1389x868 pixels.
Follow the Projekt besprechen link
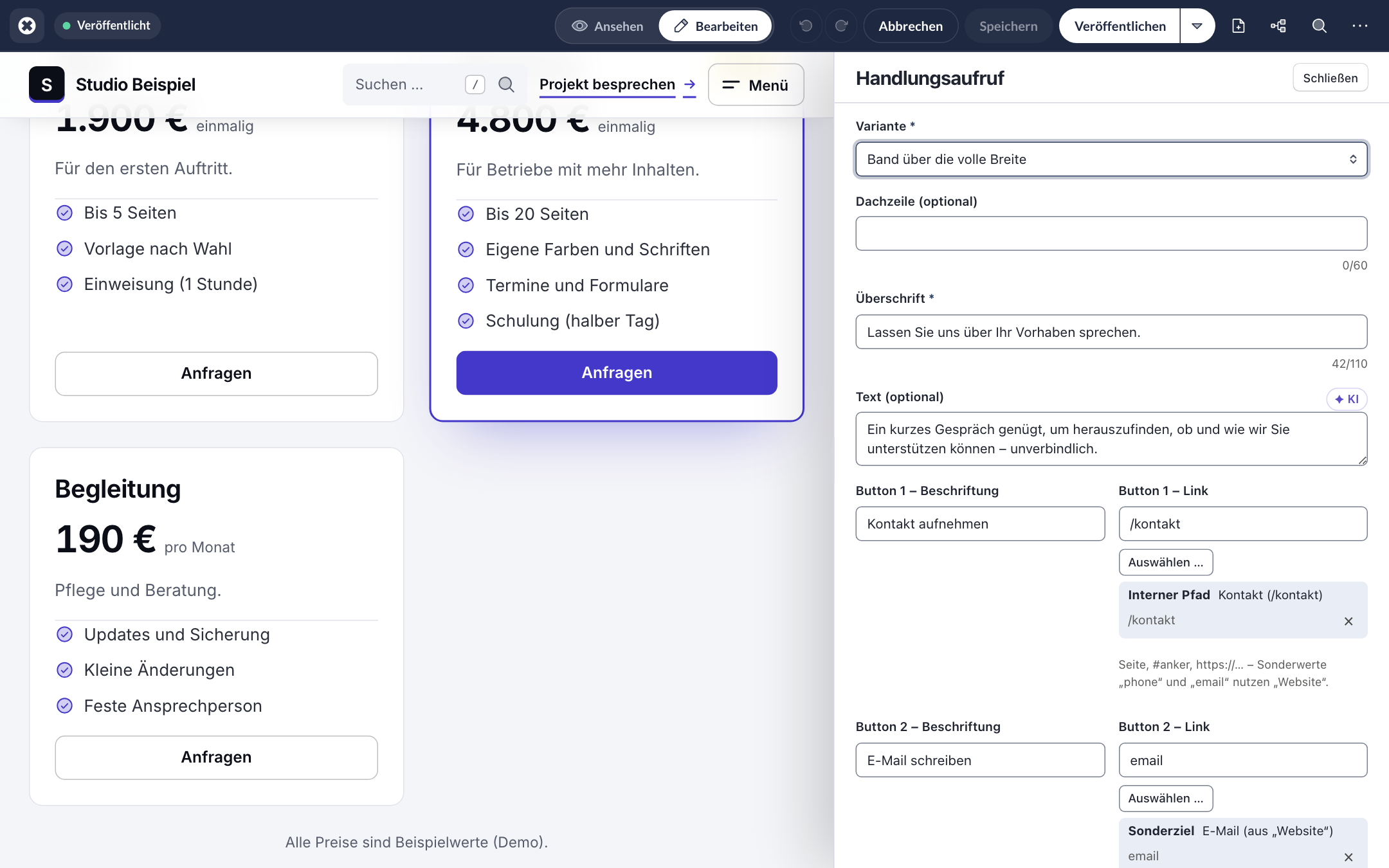coord(617,85)
